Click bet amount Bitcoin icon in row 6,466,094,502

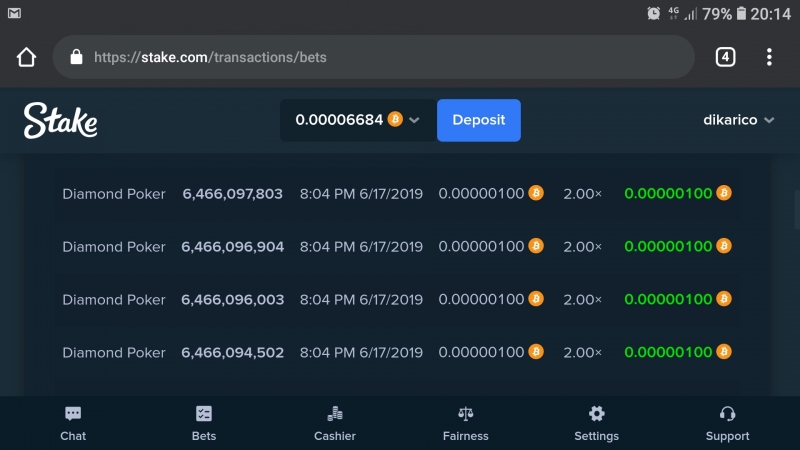click(x=536, y=352)
